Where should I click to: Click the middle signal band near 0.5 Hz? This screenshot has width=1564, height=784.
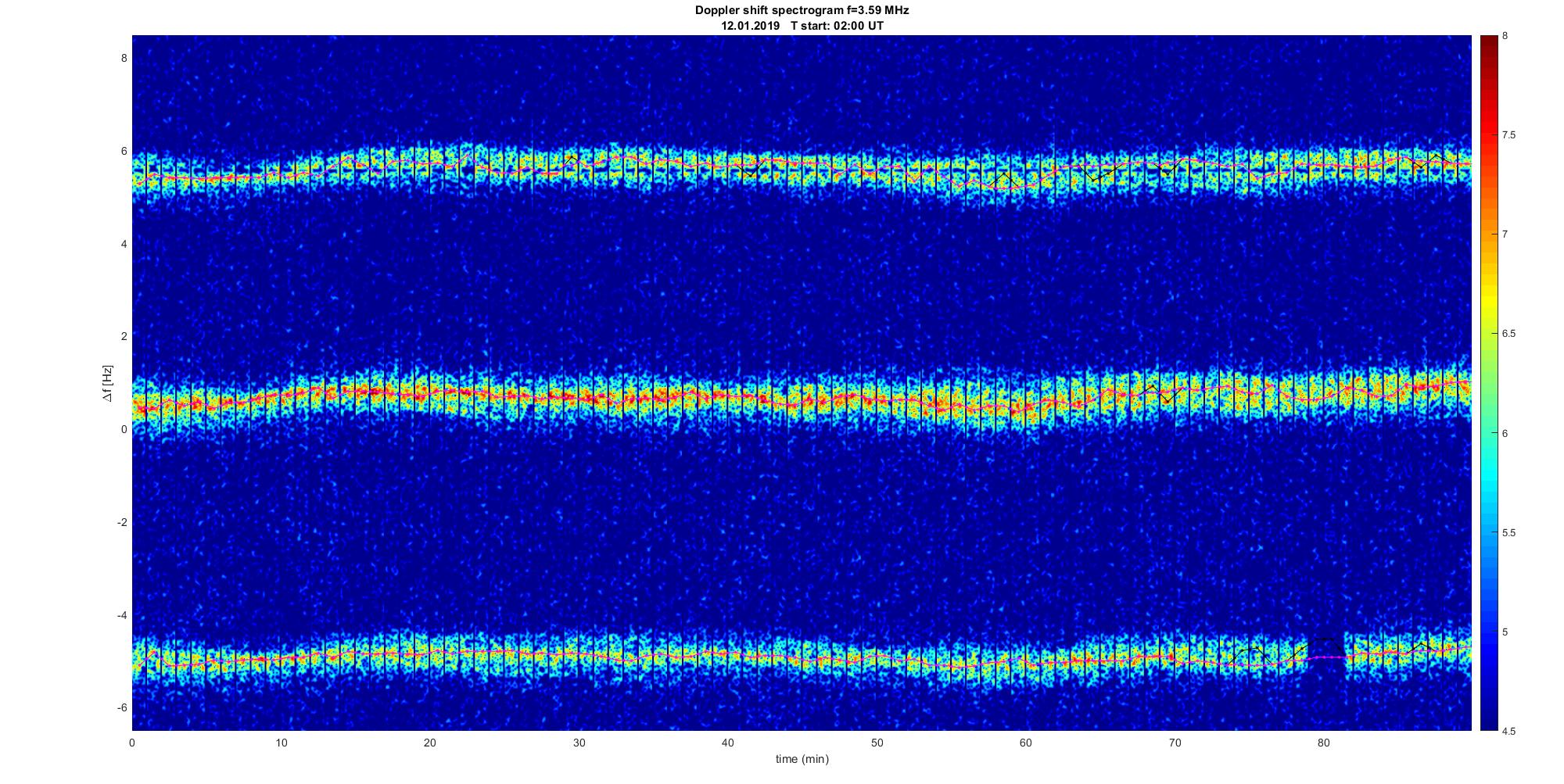tap(802, 399)
